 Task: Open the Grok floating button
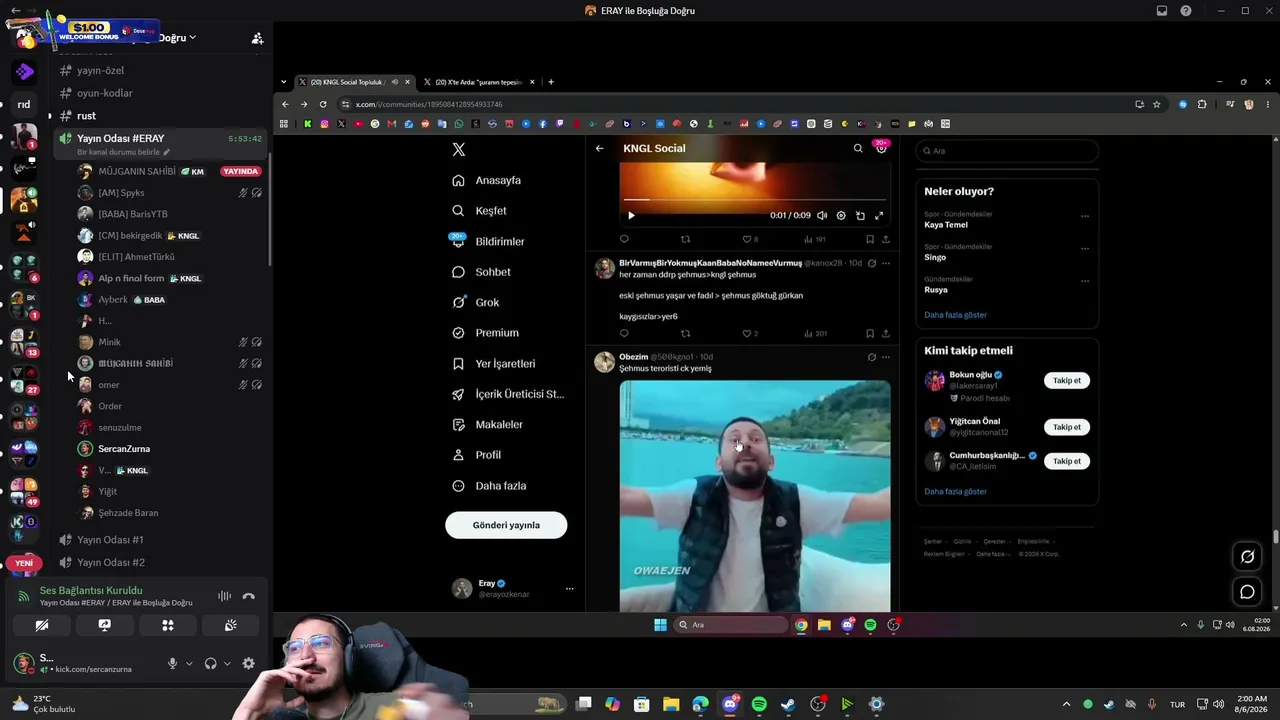[x=1247, y=557]
